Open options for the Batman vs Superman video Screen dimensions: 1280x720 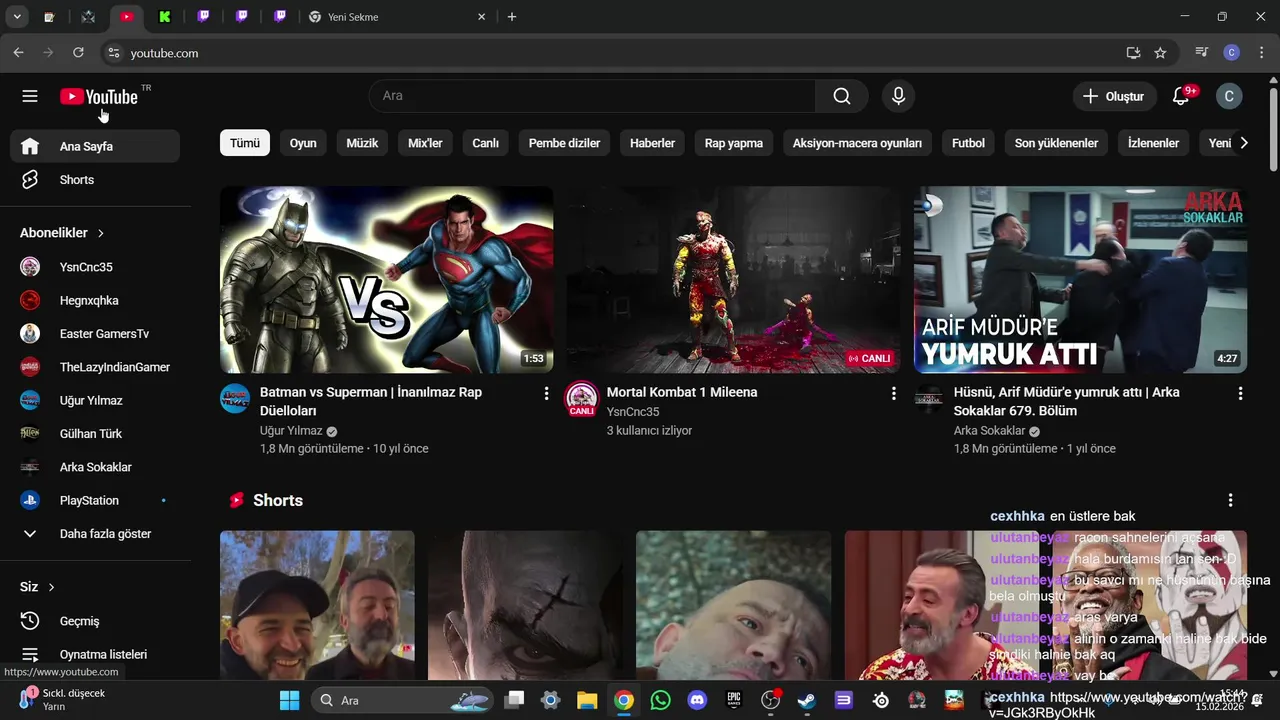pos(546,394)
